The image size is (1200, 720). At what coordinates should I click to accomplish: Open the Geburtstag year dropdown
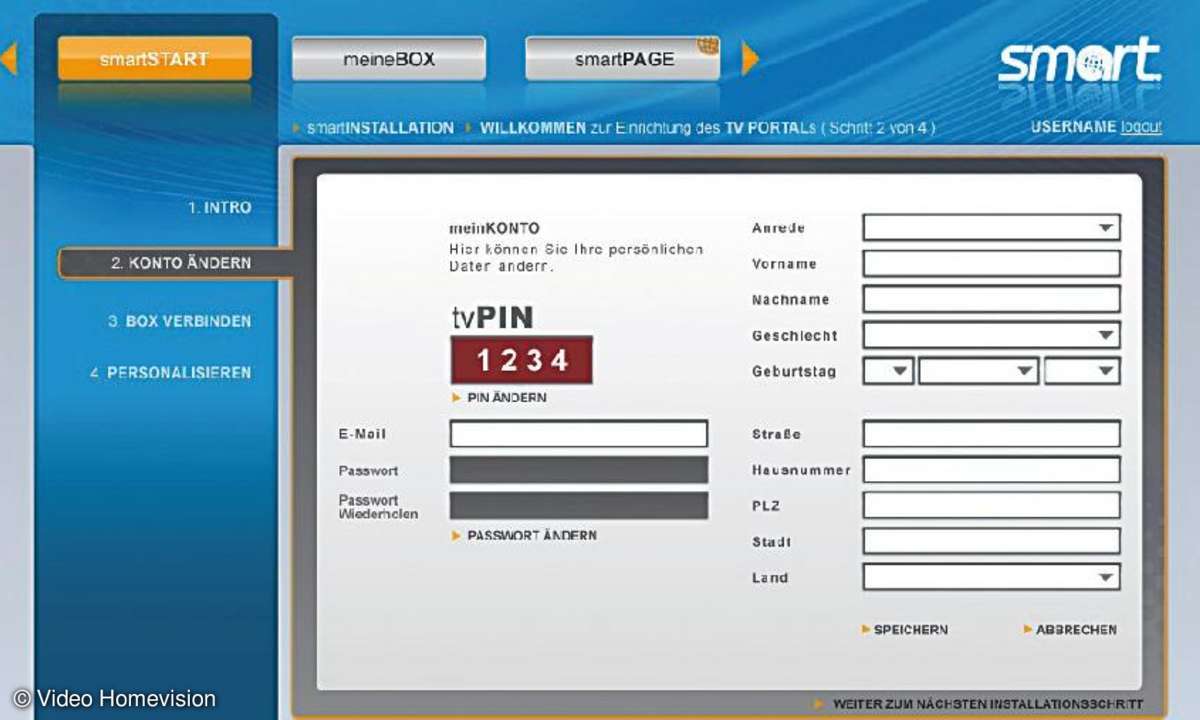click(x=1082, y=371)
